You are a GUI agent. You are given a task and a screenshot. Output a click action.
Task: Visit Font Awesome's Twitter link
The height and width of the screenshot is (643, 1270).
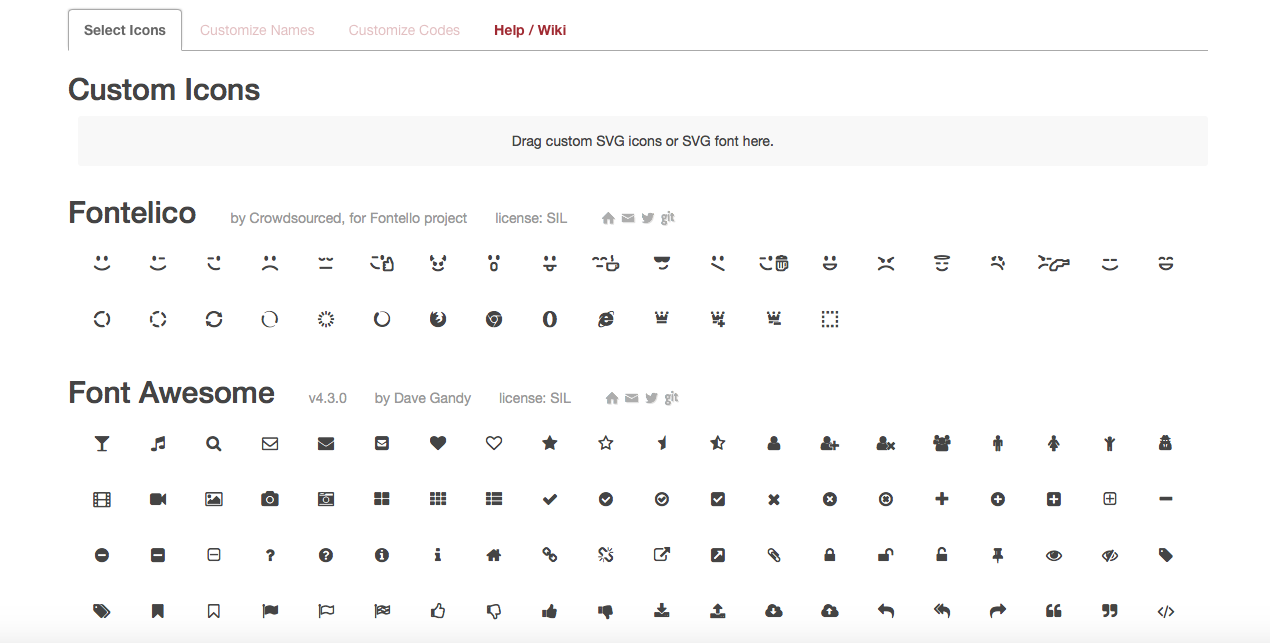pyautogui.click(x=650, y=397)
